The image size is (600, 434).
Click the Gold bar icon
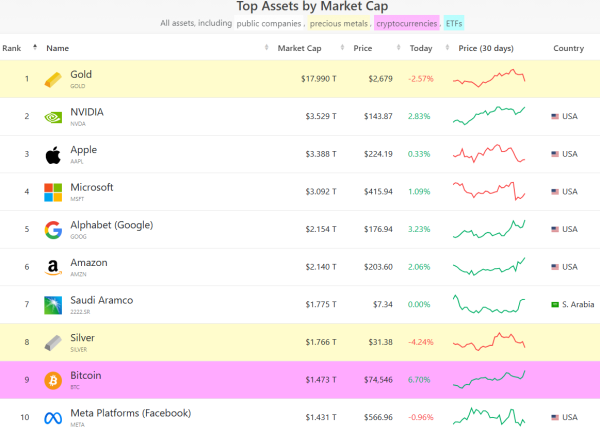pos(53,80)
